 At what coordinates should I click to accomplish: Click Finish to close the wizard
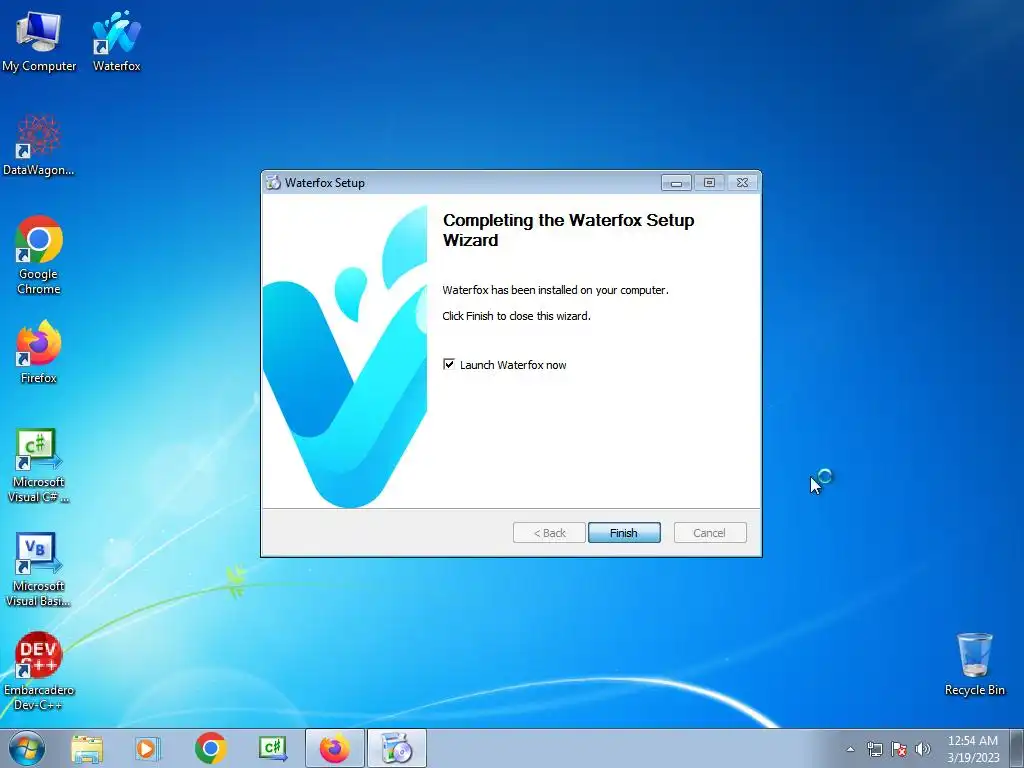coord(624,533)
